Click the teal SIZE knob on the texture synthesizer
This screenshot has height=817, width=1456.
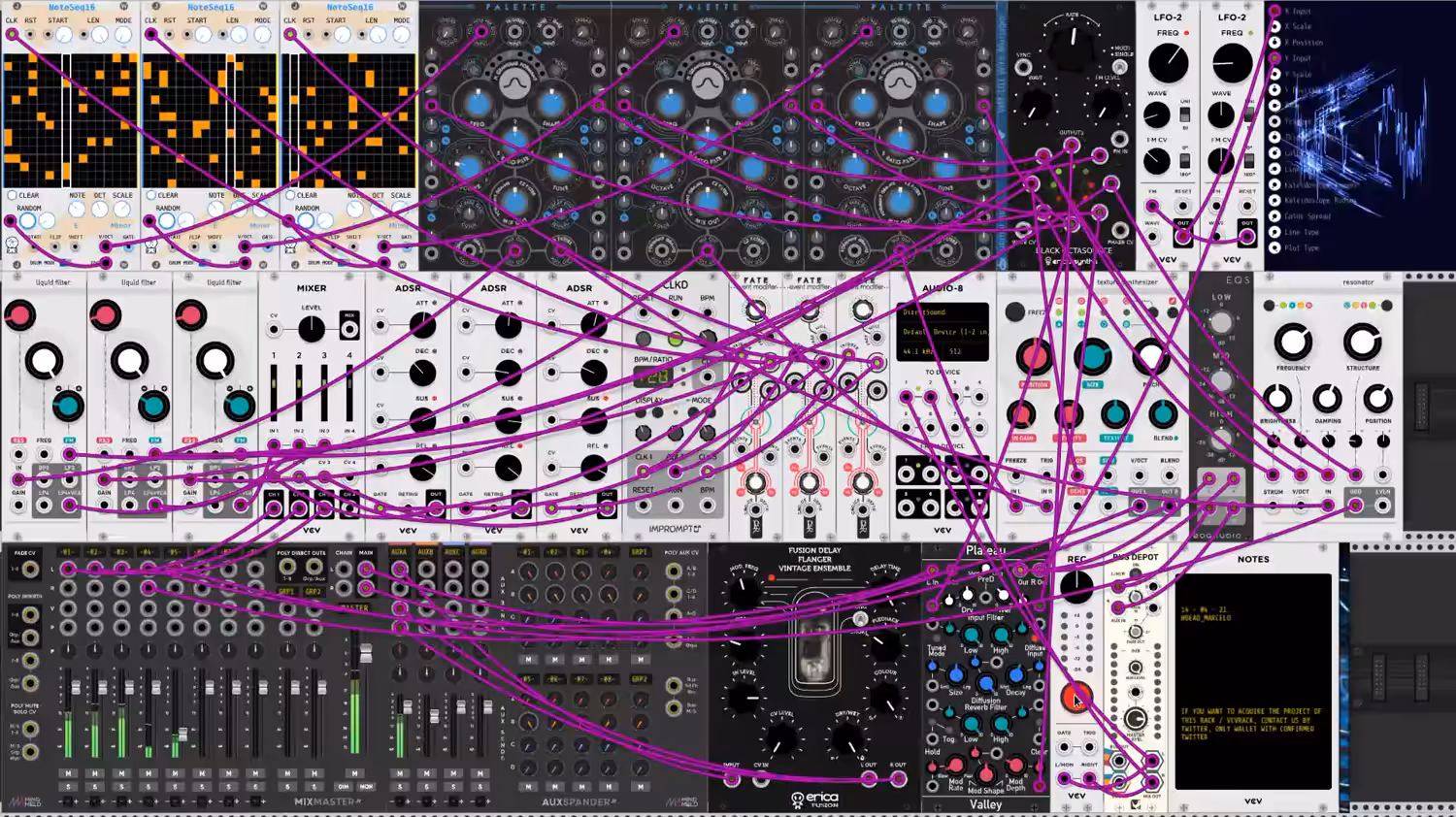pyautogui.click(x=1092, y=357)
